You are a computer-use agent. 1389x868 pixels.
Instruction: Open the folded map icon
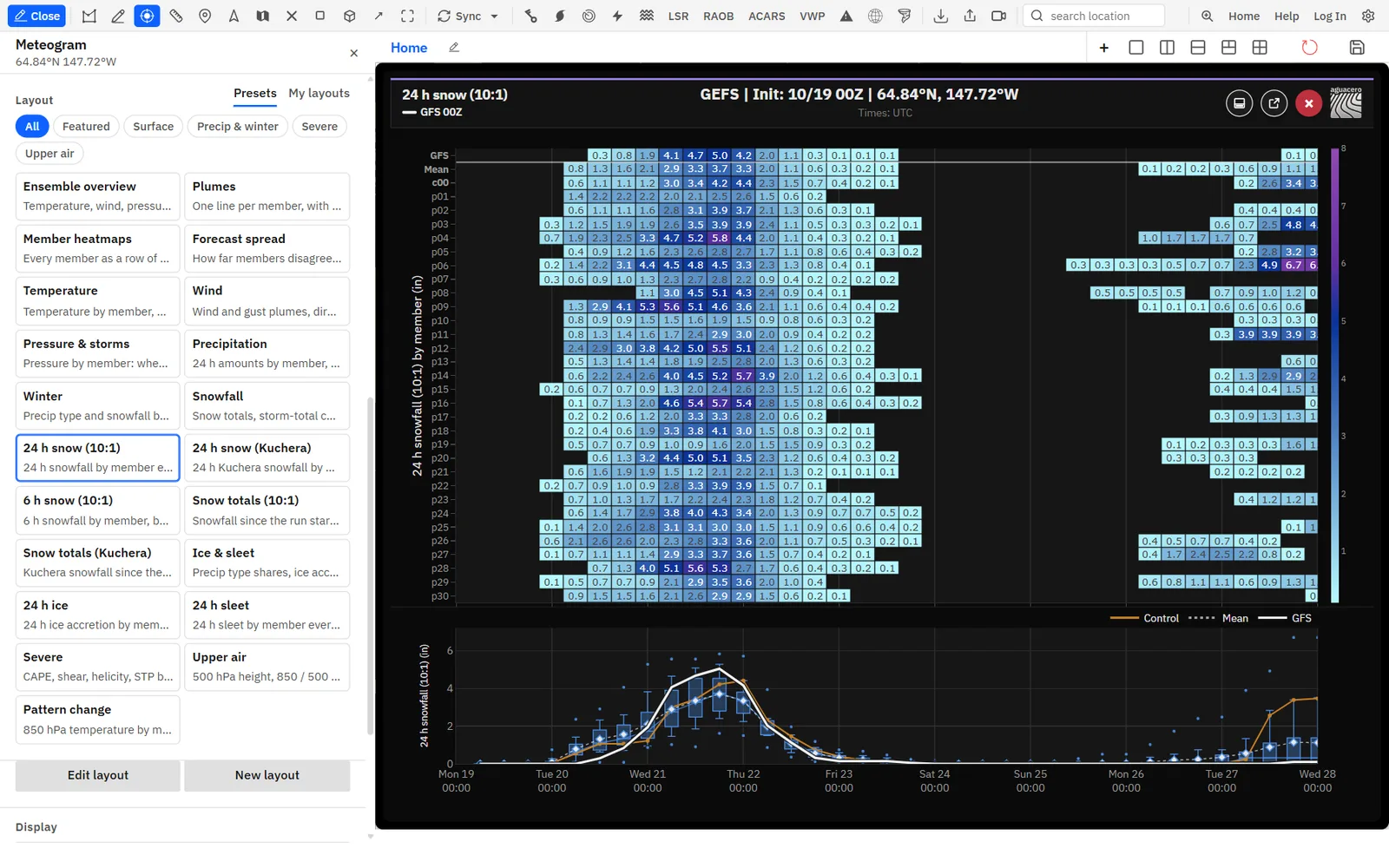coord(262,16)
